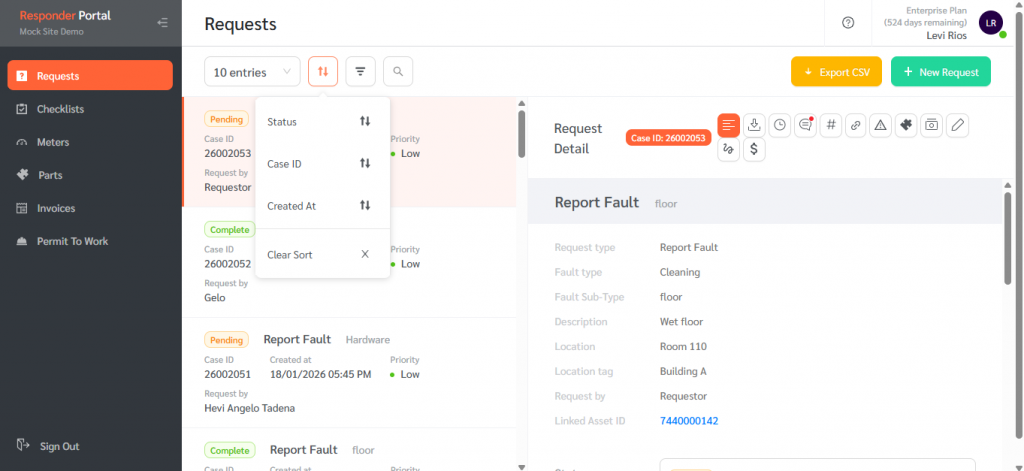The height and width of the screenshot is (471, 1024).
Task: Click the warning triangle icon
Action: (x=880, y=125)
